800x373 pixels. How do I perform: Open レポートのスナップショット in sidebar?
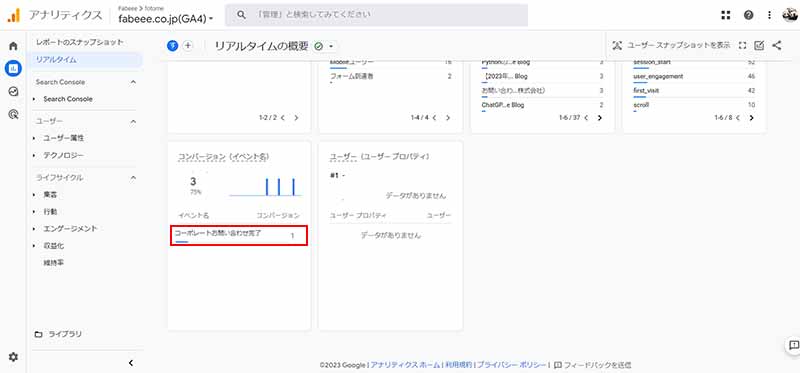[80, 42]
